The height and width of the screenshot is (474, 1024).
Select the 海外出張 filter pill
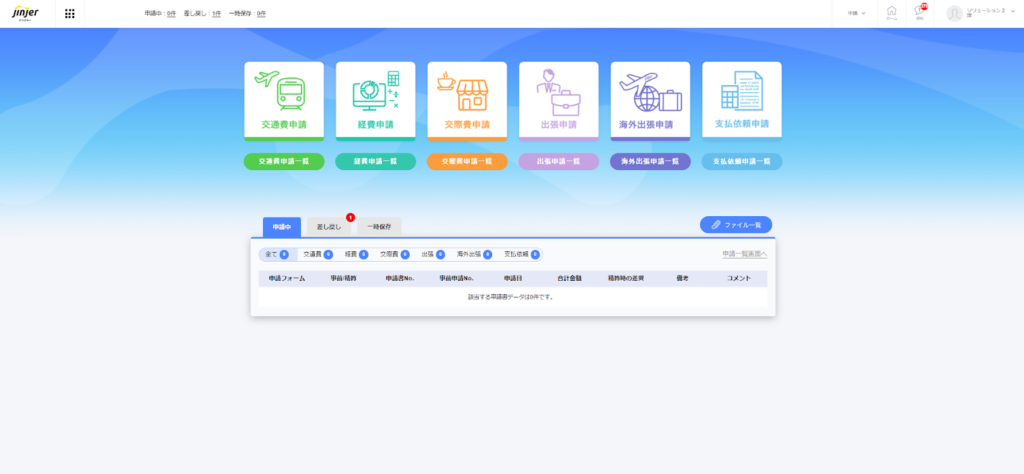click(474, 255)
